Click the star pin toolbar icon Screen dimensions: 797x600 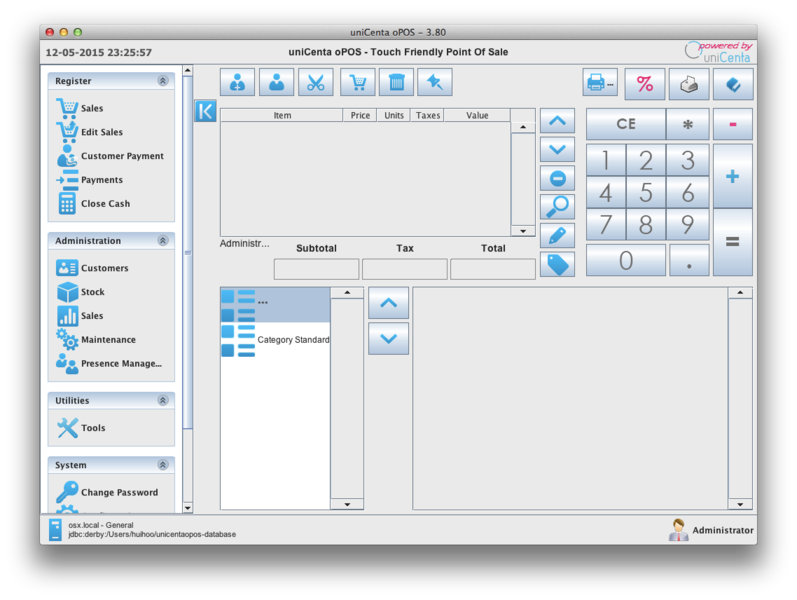435,82
